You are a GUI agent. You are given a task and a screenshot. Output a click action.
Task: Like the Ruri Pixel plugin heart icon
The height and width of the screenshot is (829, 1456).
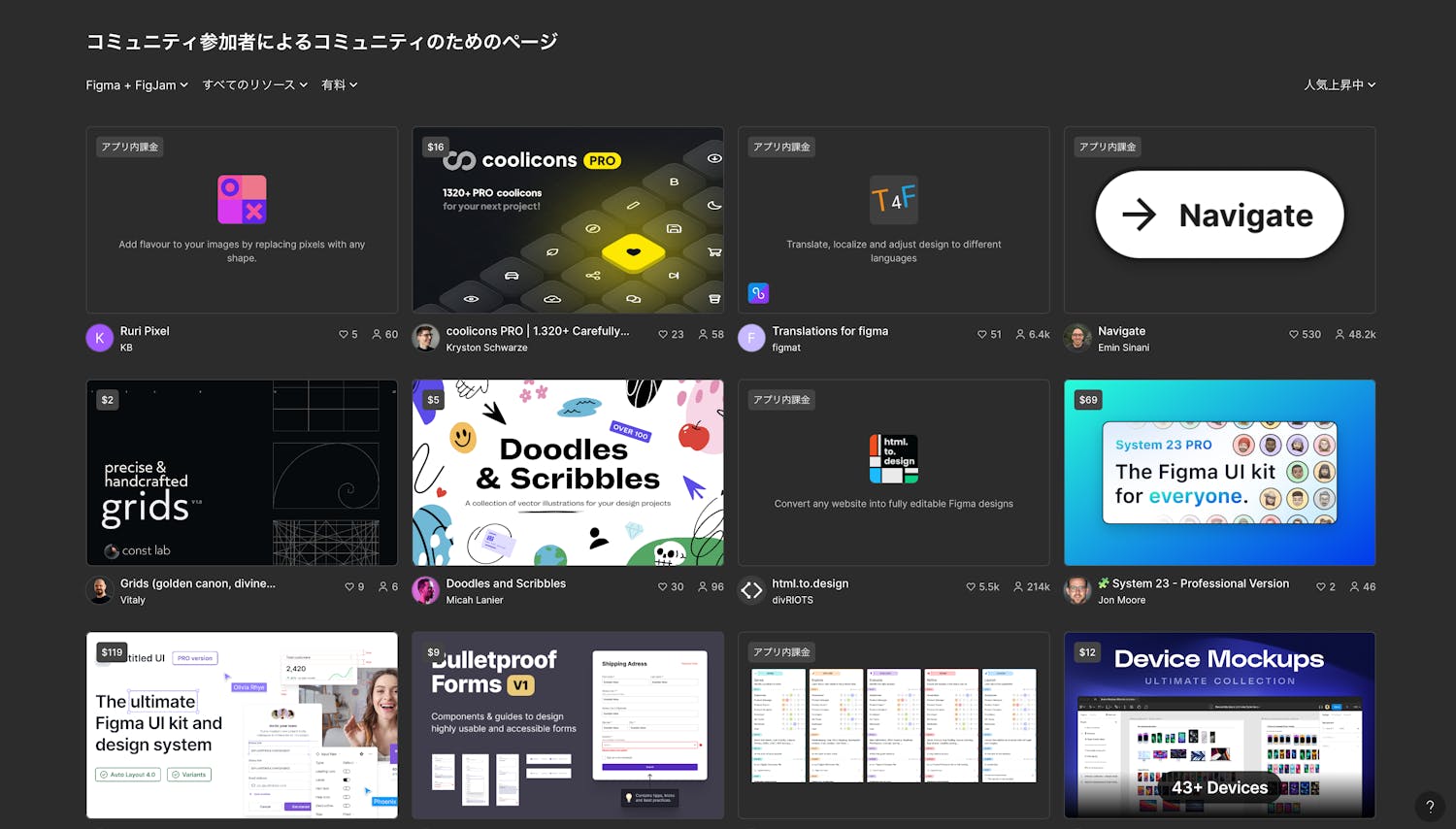[343, 335]
